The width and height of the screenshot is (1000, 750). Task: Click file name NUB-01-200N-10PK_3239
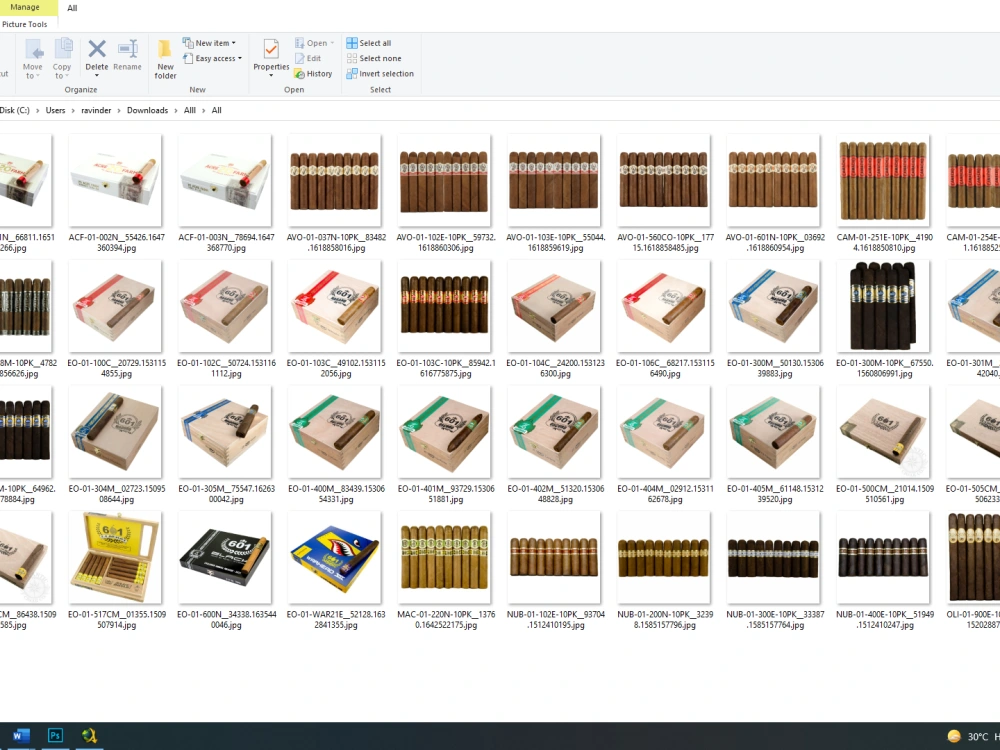[665, 619]
